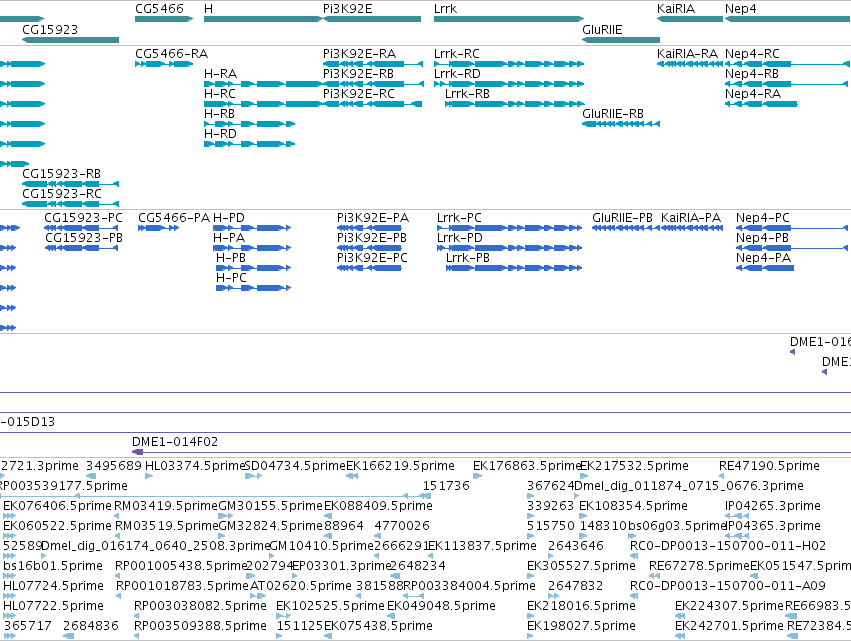Click the EK102525.5prime EST marker
Image resolution: width=851 pixels, height=641 pixels.
(283, 617)
